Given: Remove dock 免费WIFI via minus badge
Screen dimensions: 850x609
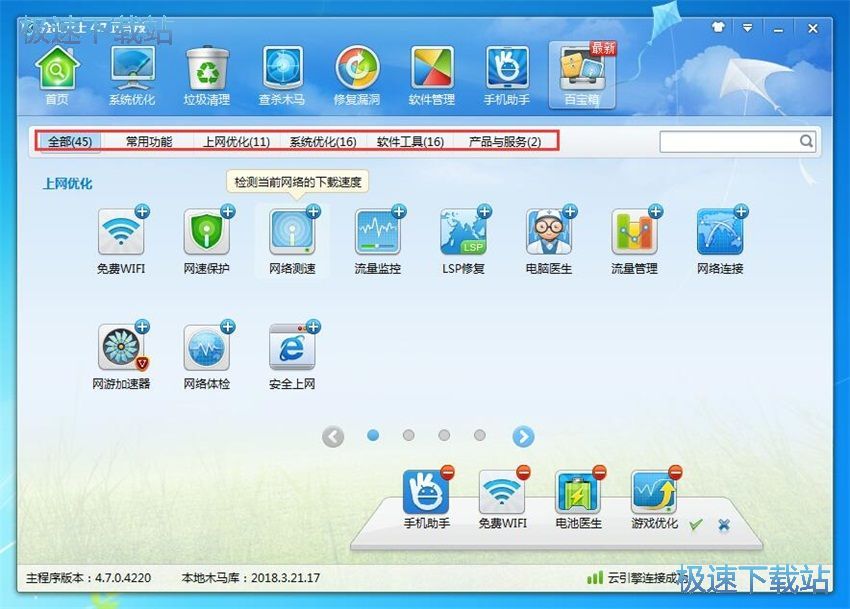Looking at the screenshot, I should [524, 473].
